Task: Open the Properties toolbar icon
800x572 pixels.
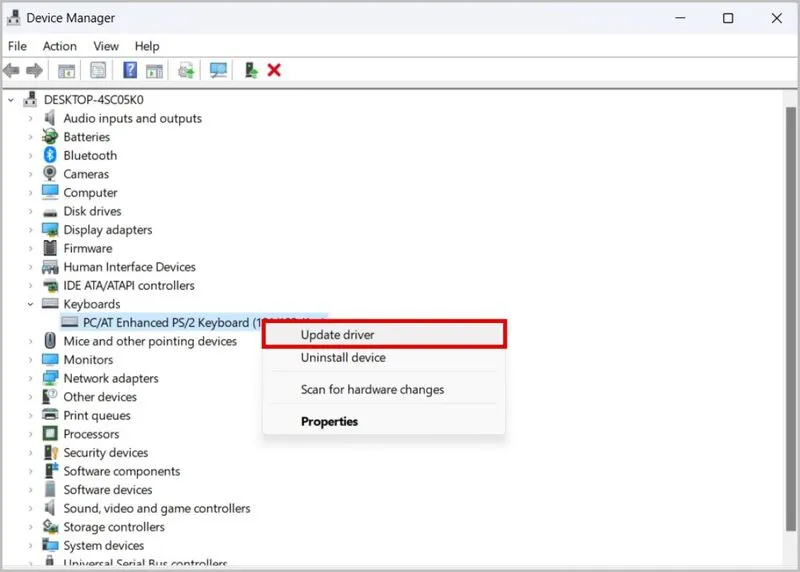Action: tap(98, 70)
